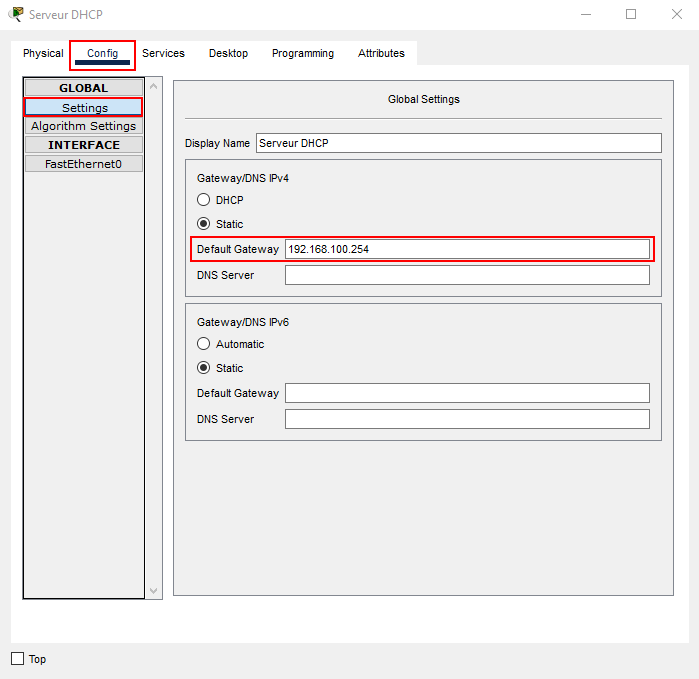The height and width of the screenshot is (679, 699).
Task: Minimize the Serveur DHCP window
Action: coord(586,15)
